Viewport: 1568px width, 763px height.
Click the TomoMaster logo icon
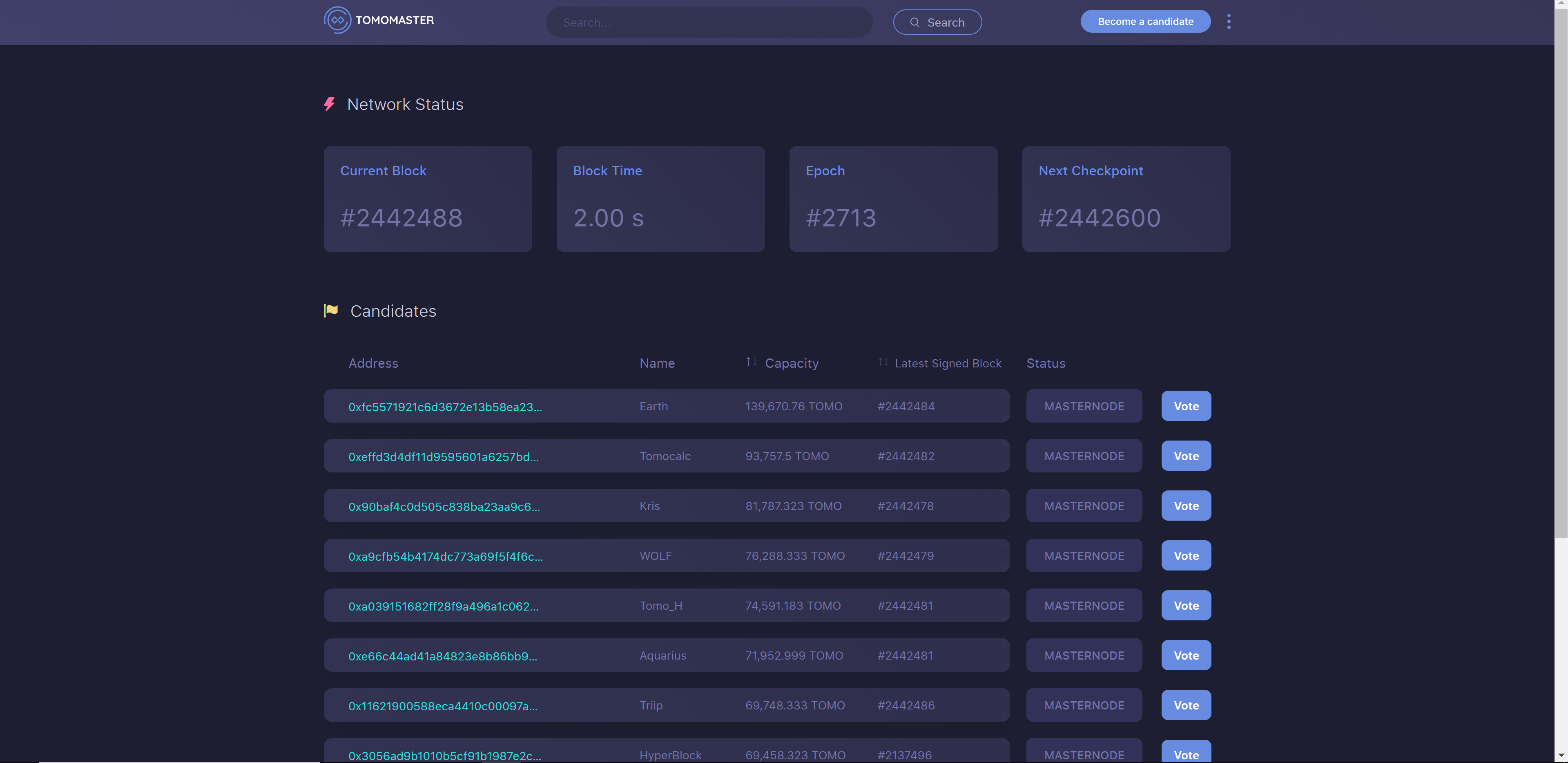click(337, 20)
